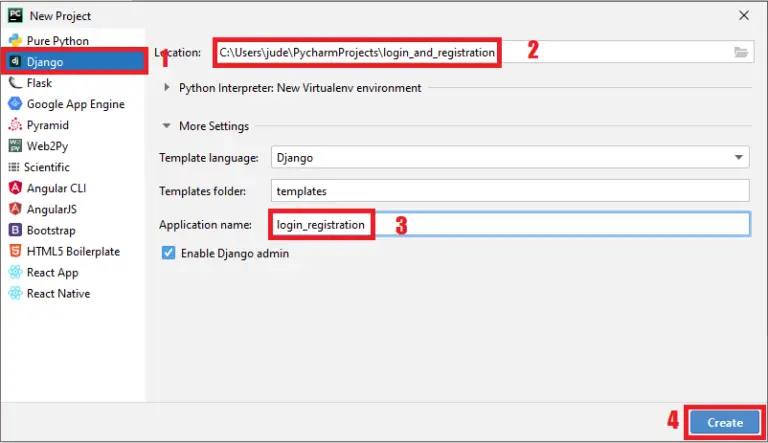Select the Angular CLI icon
Image resolution: width=768 pixels, height=443 pixels.
[x=15, y=188]
